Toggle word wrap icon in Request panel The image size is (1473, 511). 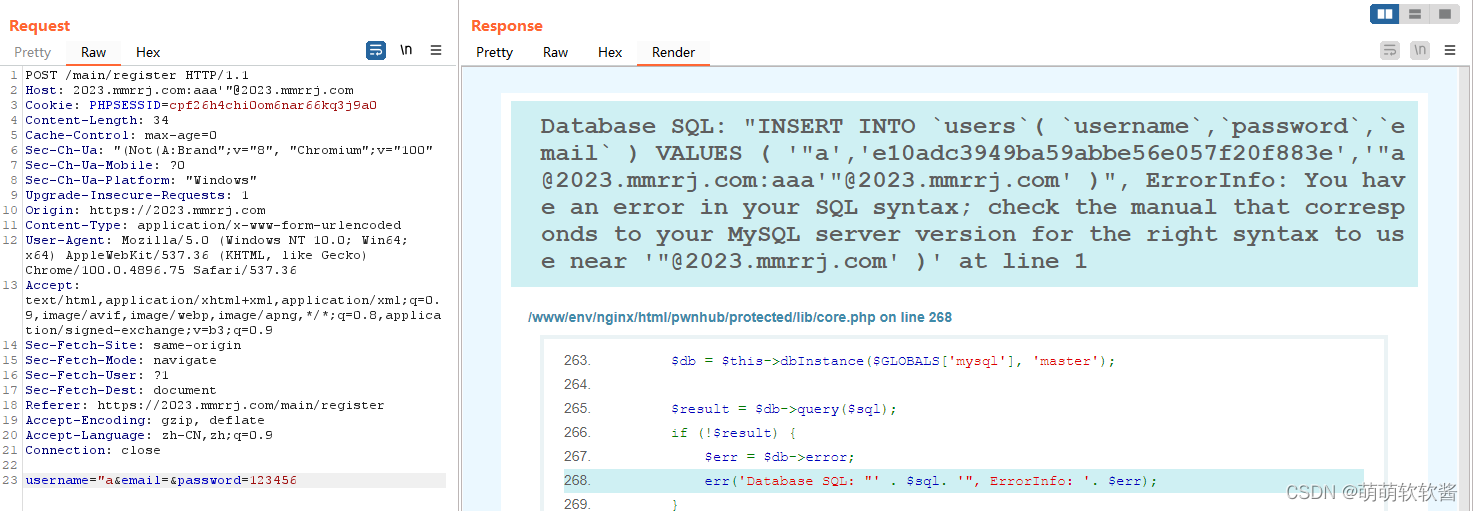[x=376, y=50]
